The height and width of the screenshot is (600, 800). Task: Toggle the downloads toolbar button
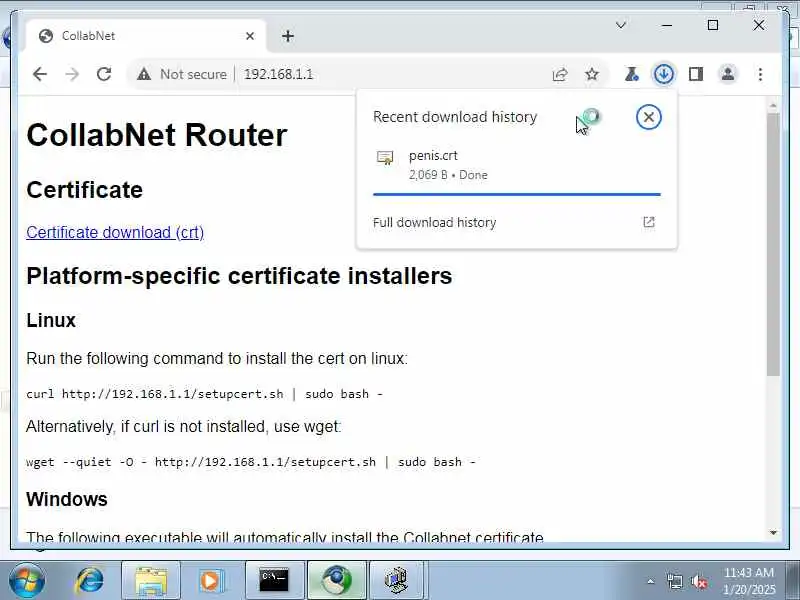coord(663,74)
